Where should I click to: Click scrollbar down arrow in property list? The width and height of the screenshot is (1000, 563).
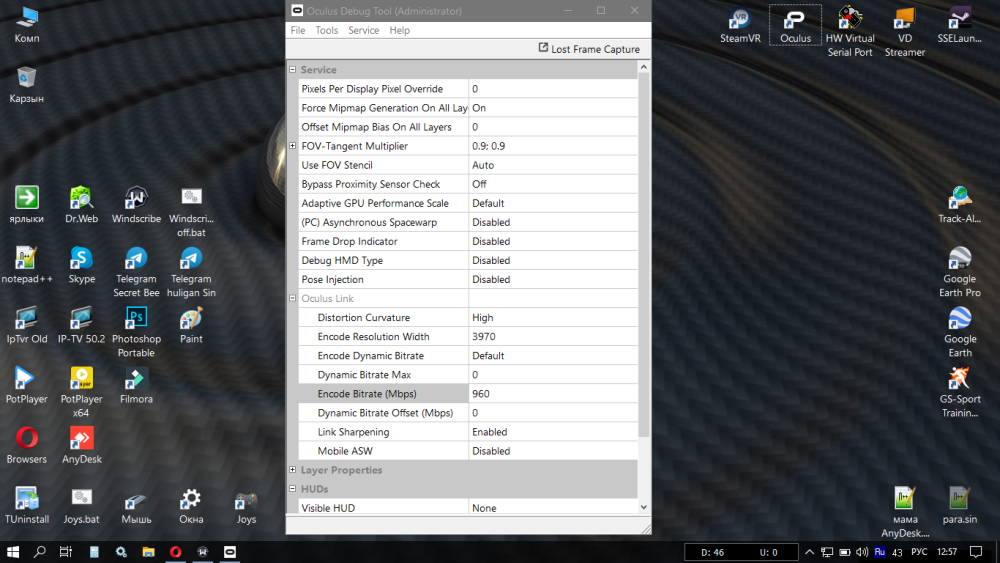point(643,507)
